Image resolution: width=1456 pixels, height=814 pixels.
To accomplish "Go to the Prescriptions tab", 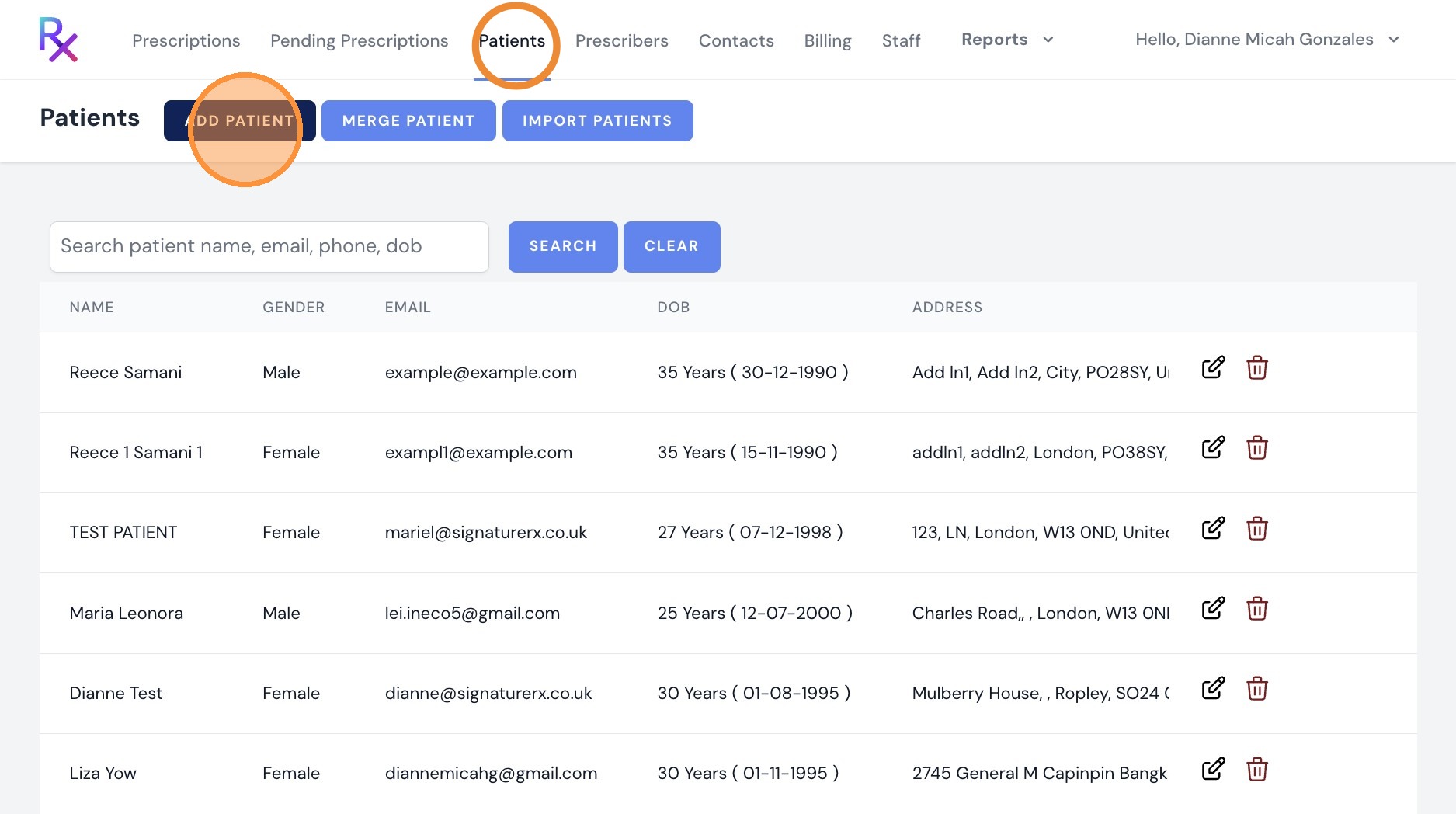I will coord(186,40).
